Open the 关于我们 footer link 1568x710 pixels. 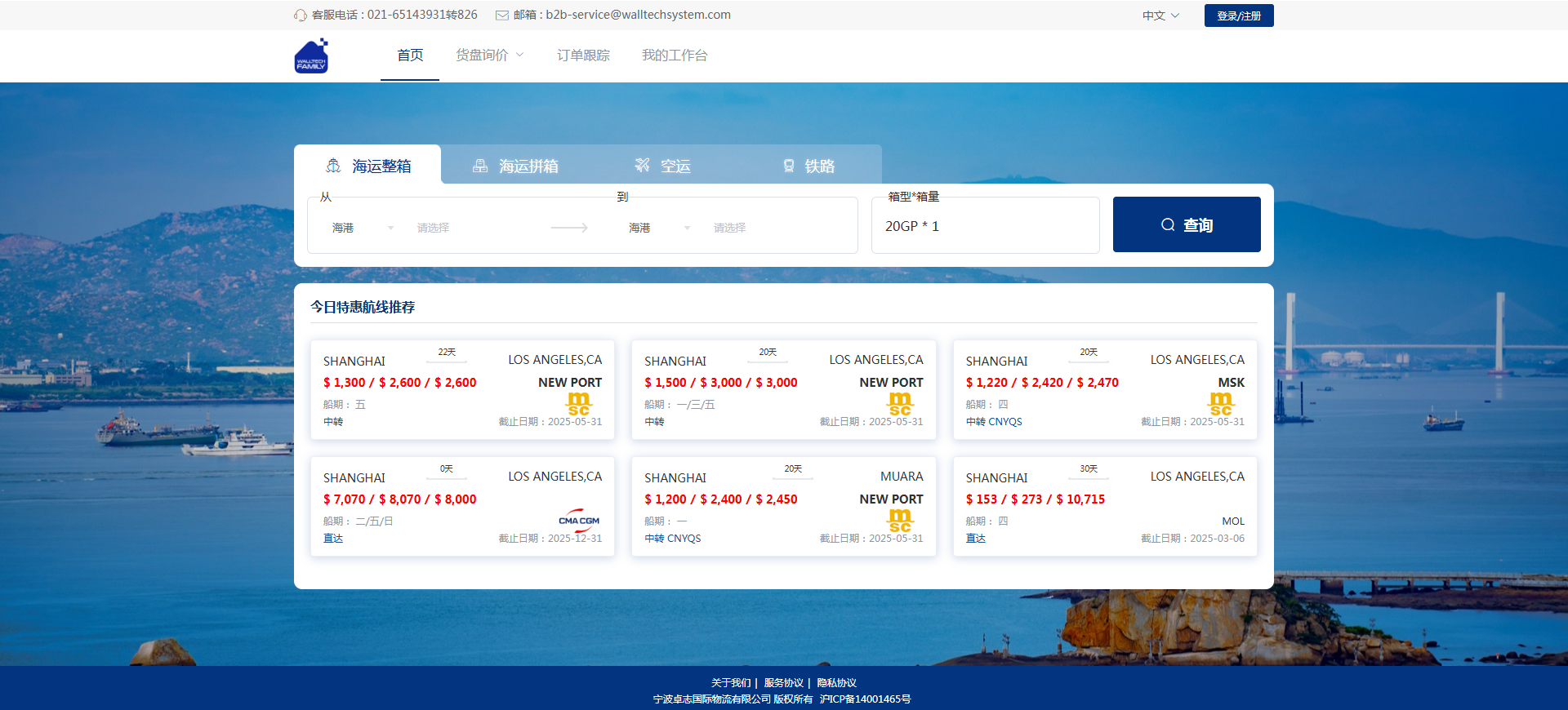pos(730,683)
